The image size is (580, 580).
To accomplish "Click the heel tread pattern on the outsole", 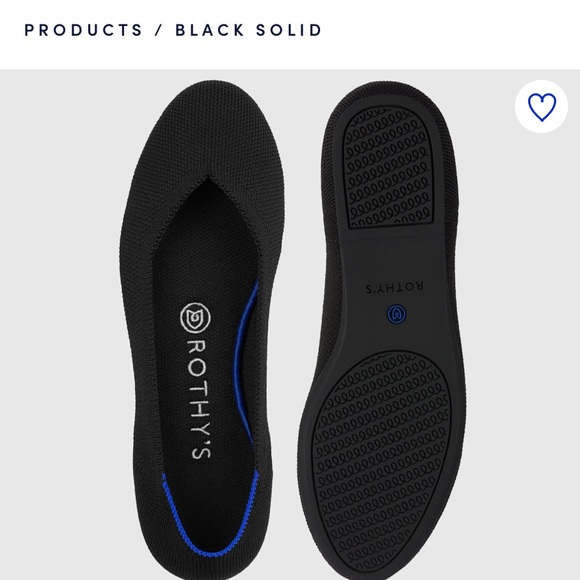I will pos(388,166).
